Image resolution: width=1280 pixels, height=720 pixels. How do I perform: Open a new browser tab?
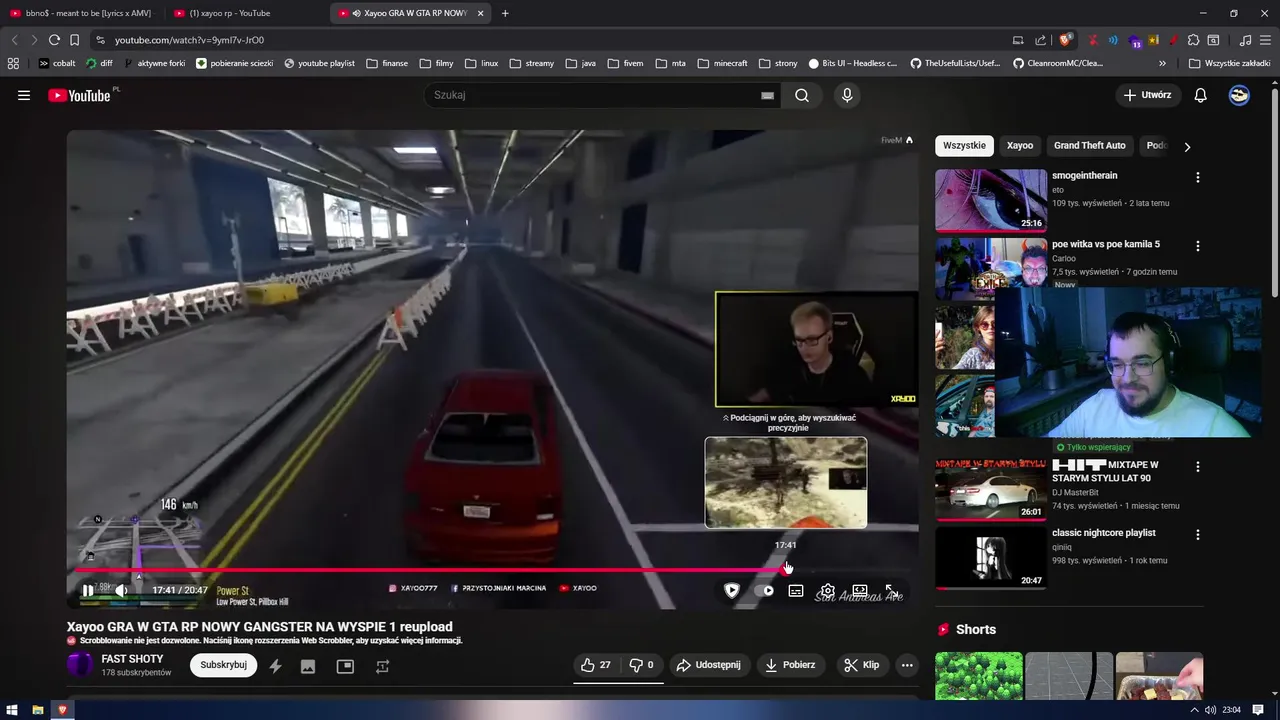tap(505, 13)
